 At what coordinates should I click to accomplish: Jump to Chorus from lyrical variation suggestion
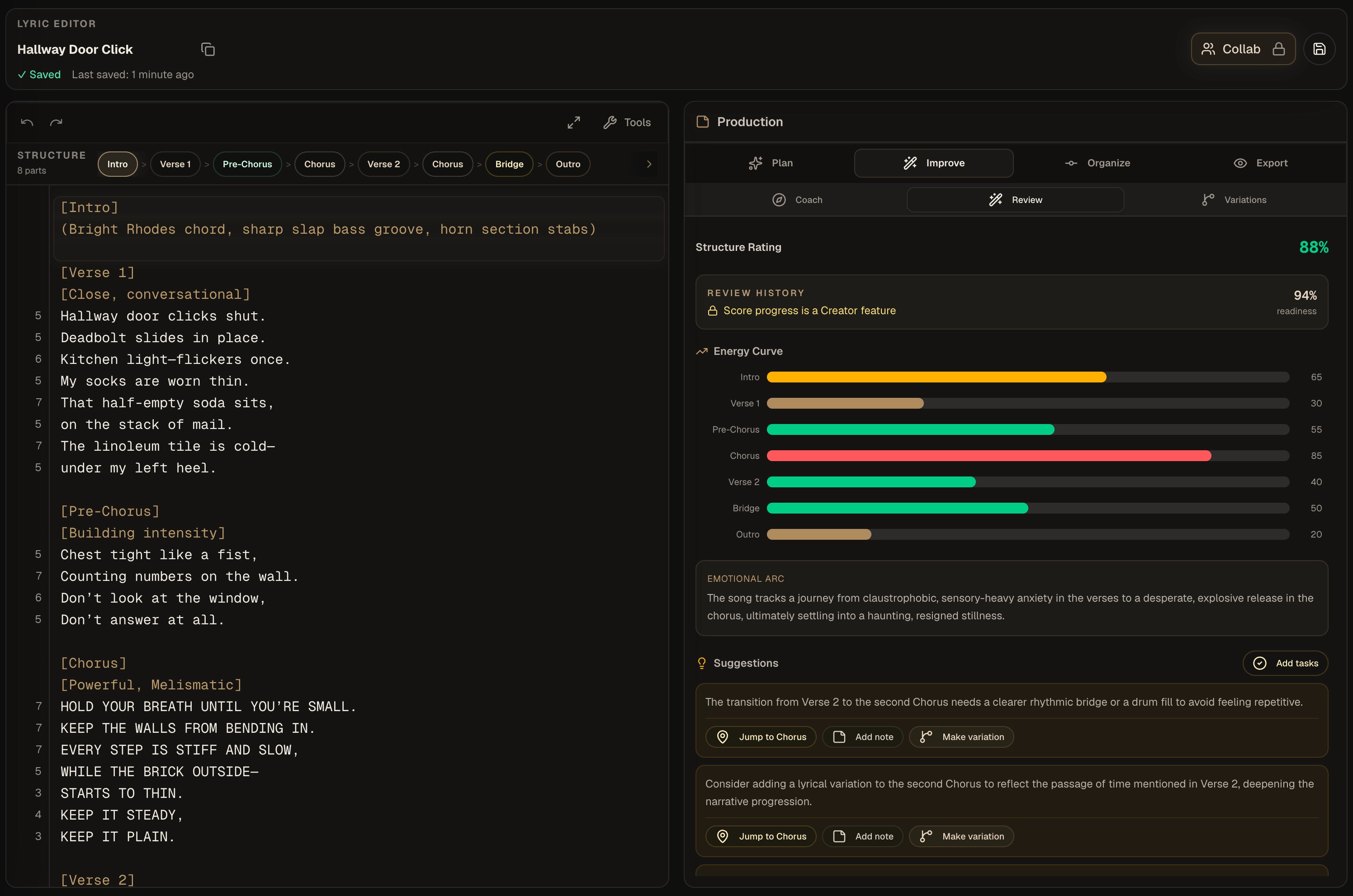tap(761, 837)
